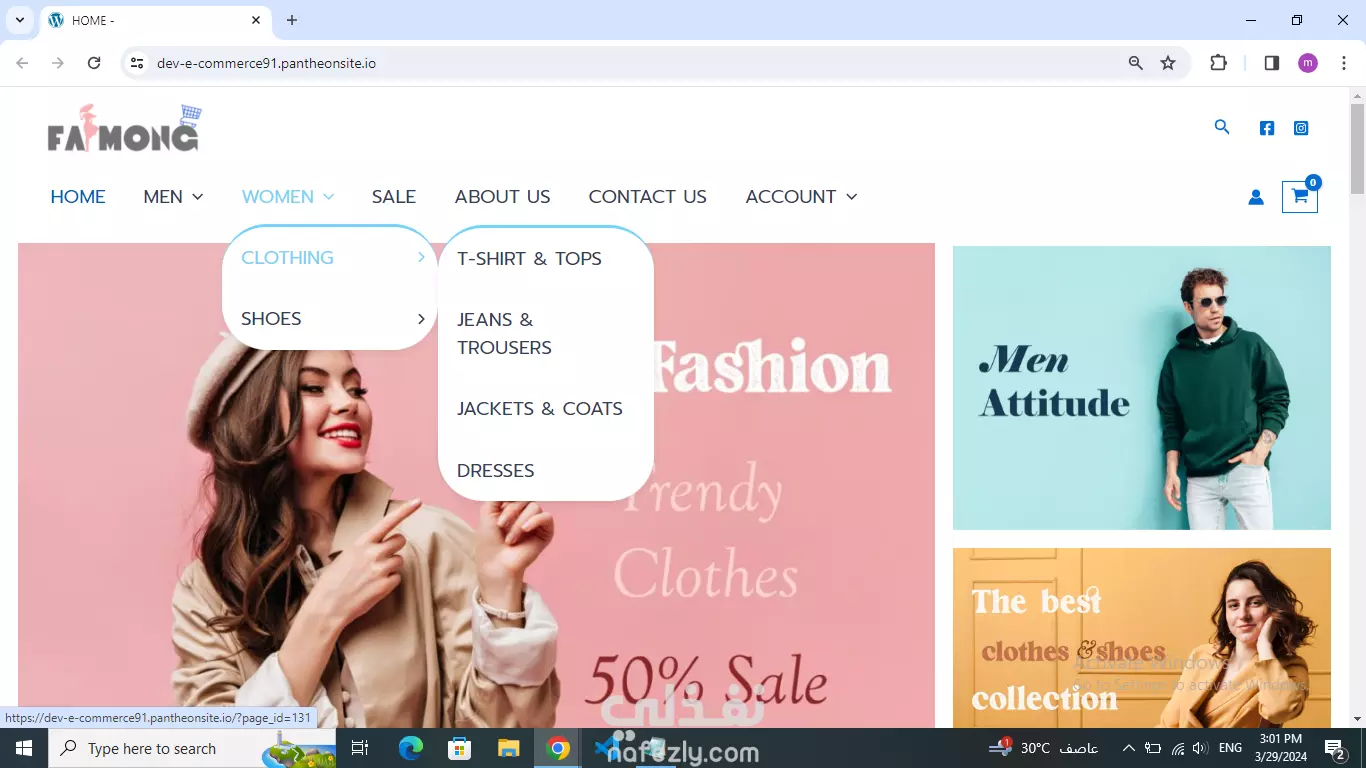The height and width of the screenshot is (768, 1366).
Task: Select SHOES in Women submenu
Action: 271,319
